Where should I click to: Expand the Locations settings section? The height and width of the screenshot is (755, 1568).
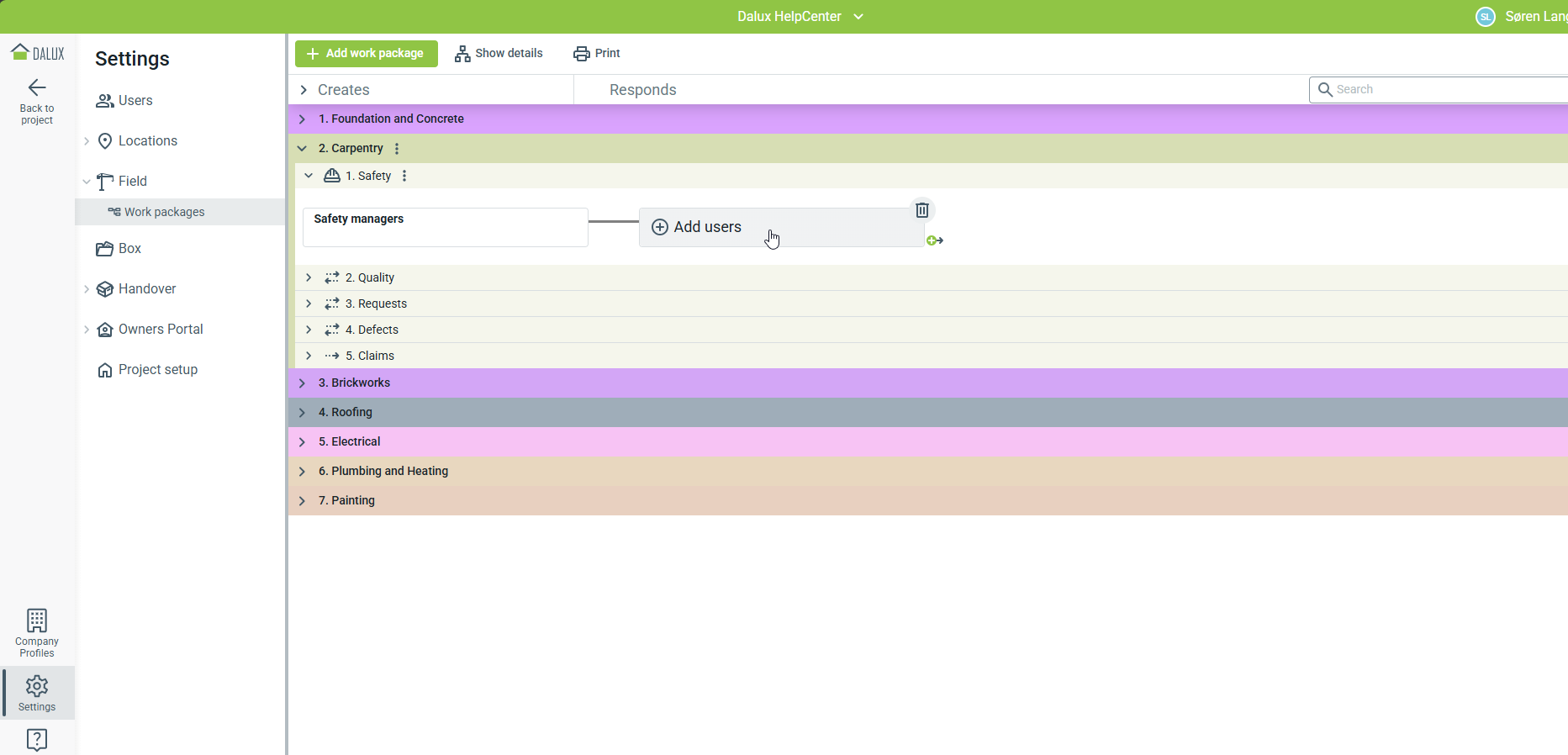point(87,141)
